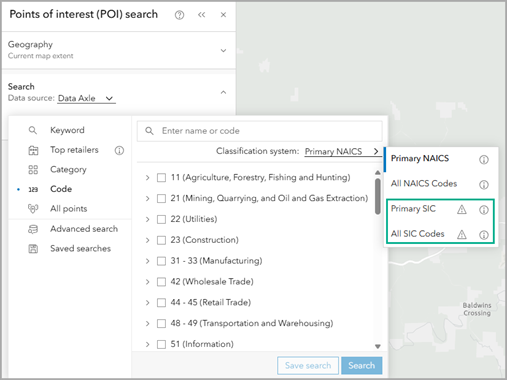Check the 31 - 33 Manufacturing checkbox
This screenshot has height=380, width=507.
click(161, 261)
